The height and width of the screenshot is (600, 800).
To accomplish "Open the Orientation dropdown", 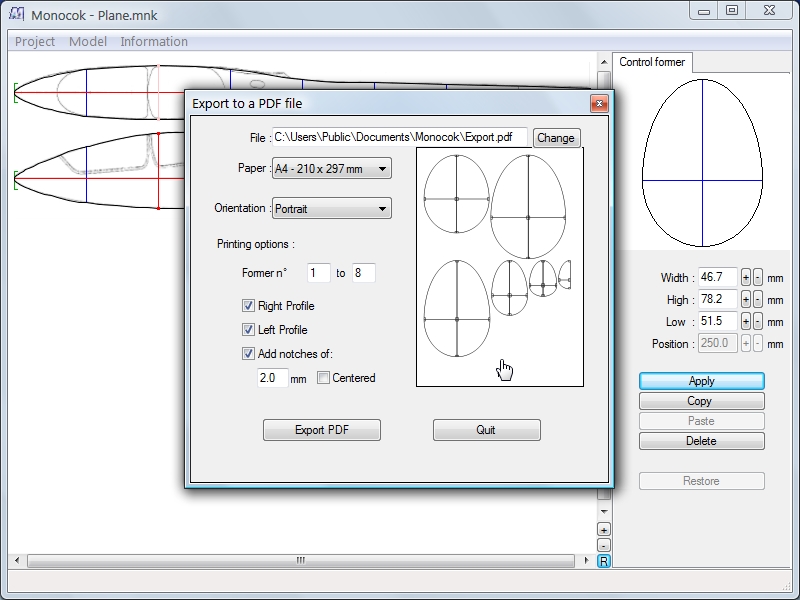I will pos(332,208).
